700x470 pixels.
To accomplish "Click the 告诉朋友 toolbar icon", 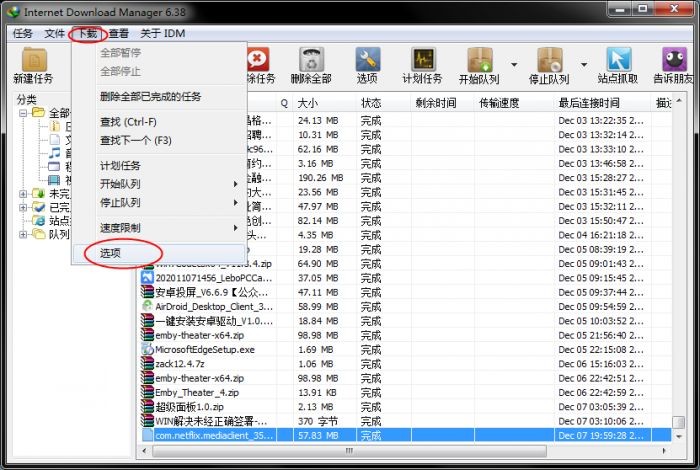I will coord(674,59).
